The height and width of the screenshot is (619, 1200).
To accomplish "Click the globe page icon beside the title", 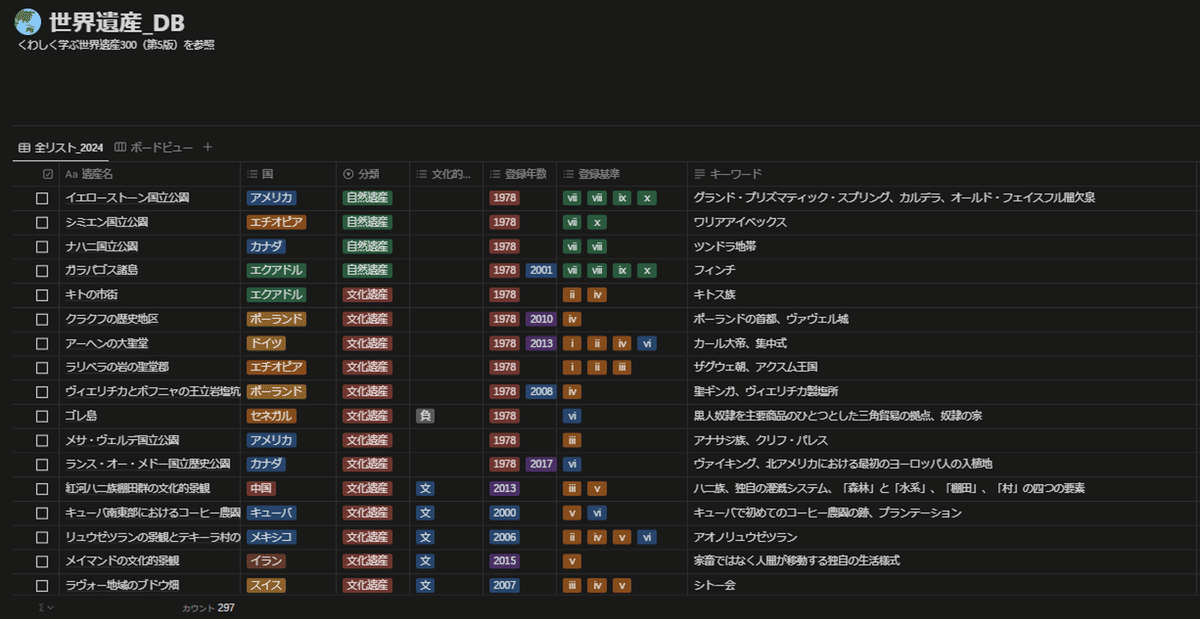I will pos(28,21).
